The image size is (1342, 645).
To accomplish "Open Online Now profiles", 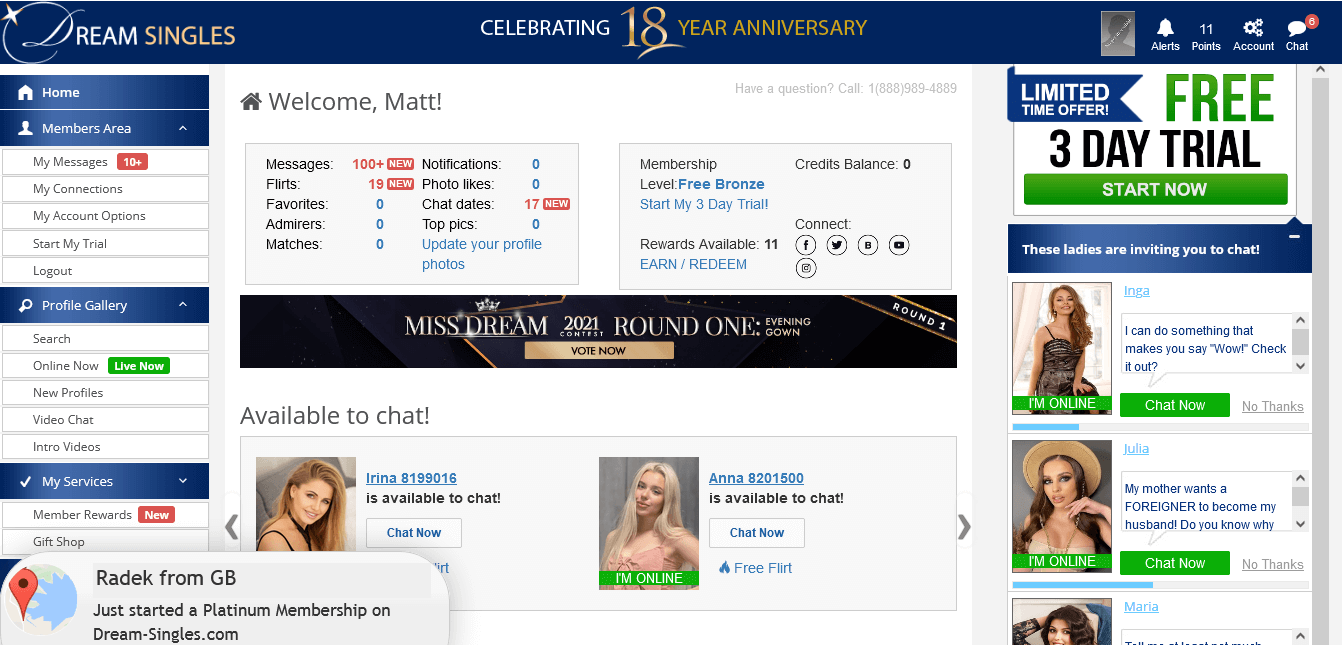I will click(x=106, y=366).
